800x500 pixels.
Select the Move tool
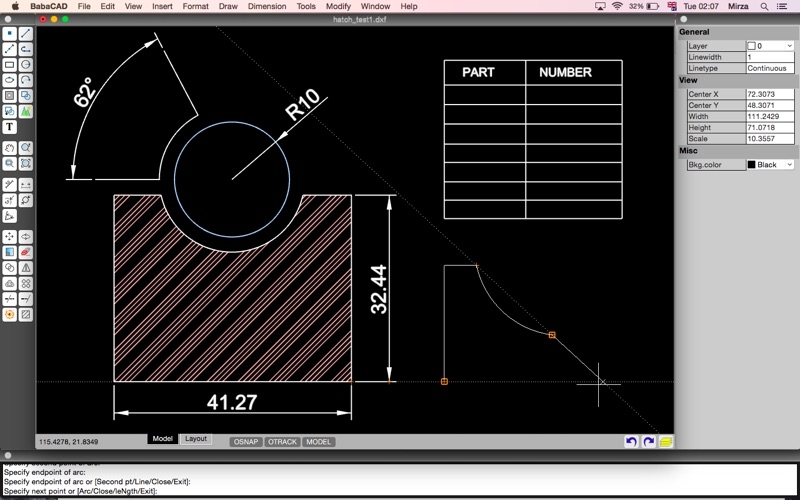coord(10,237)
